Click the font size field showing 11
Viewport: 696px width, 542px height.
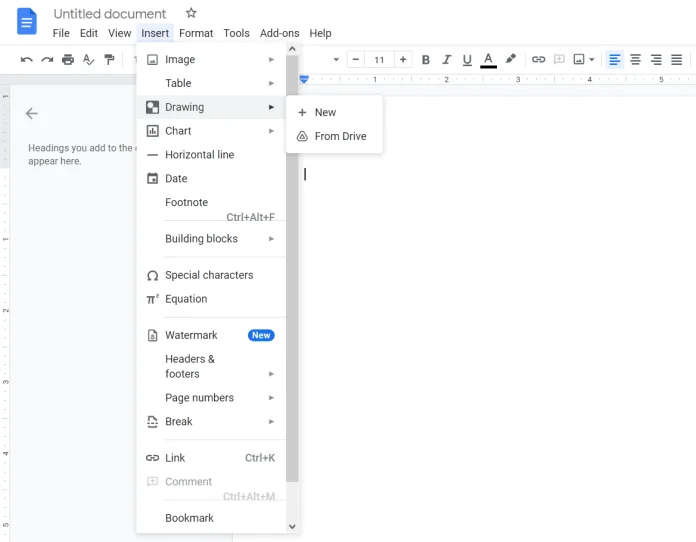[379, 59]
